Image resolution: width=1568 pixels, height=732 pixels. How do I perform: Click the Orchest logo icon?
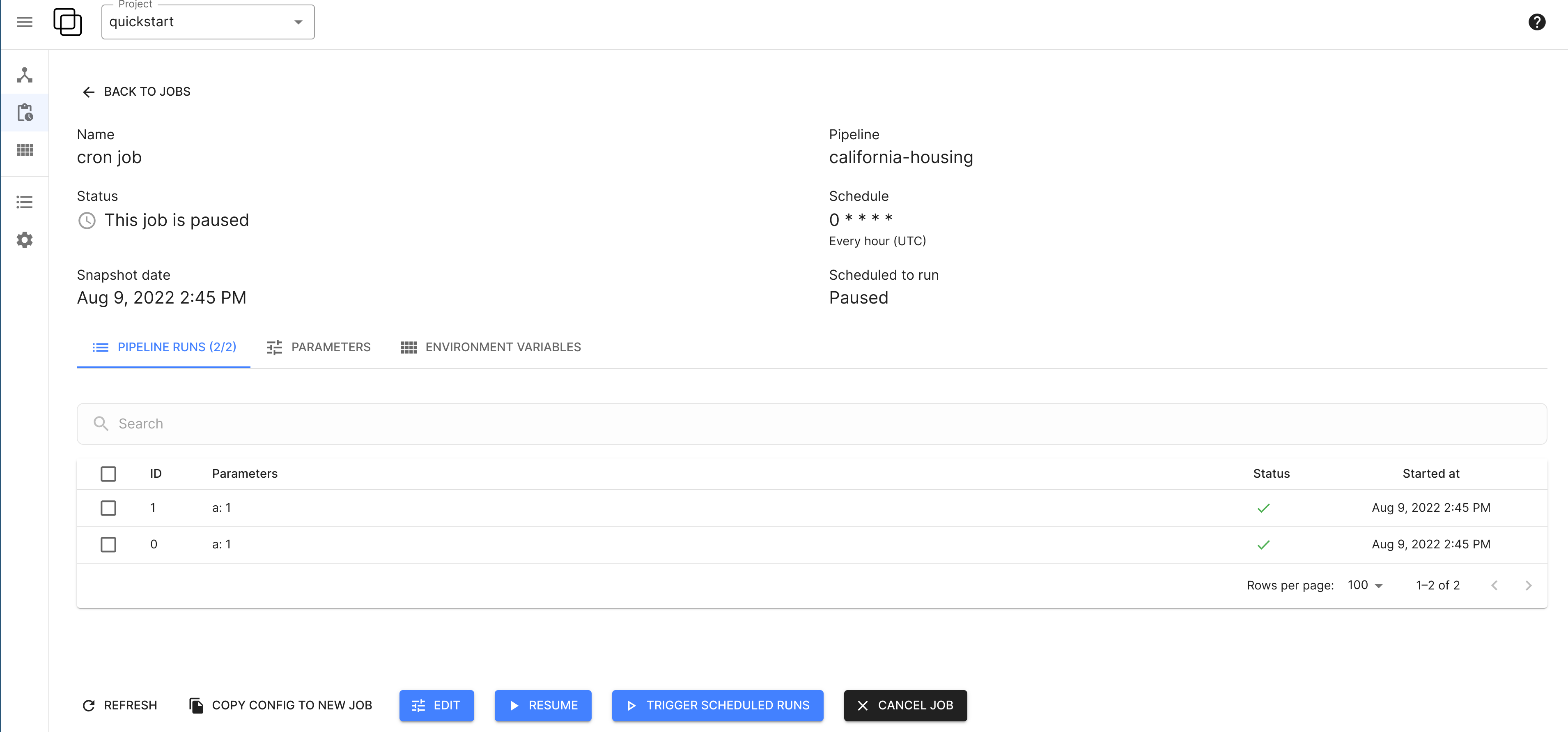(x=67, y=22)
